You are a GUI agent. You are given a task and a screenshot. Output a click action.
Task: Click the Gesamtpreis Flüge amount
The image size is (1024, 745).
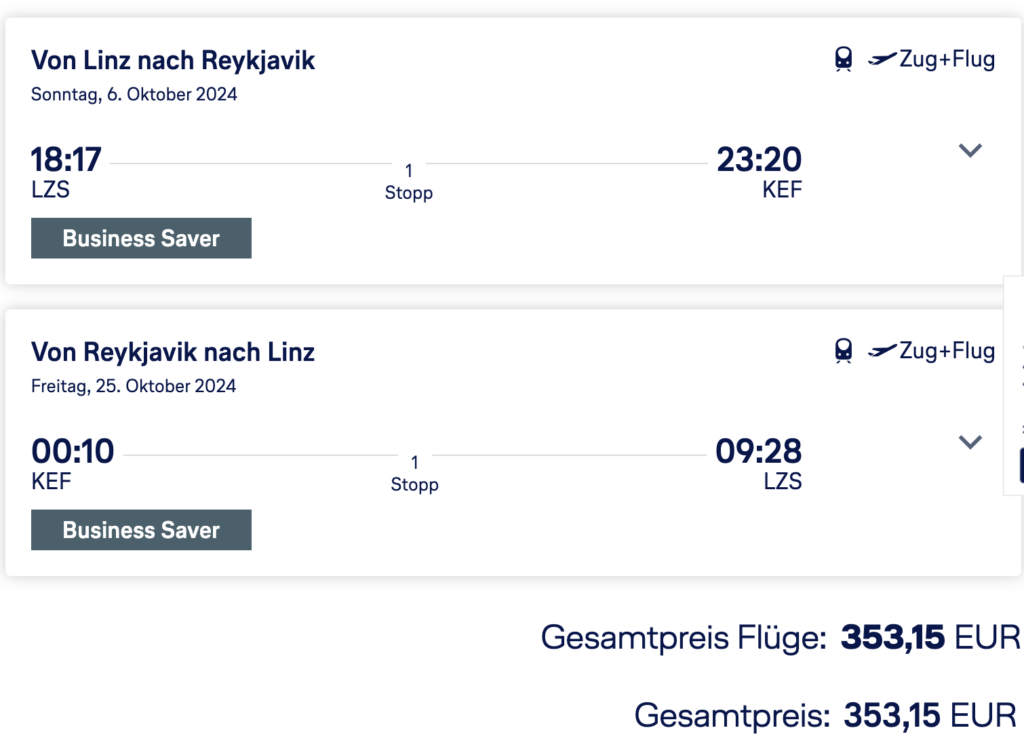click(x=930, y=637)
